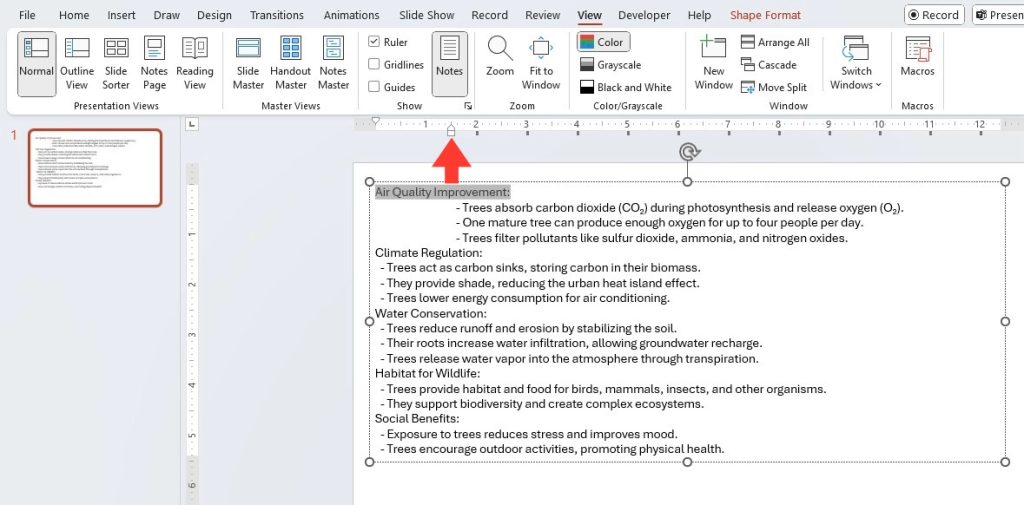
Task: Click the Present button at top right
Action: pos(998,15)
